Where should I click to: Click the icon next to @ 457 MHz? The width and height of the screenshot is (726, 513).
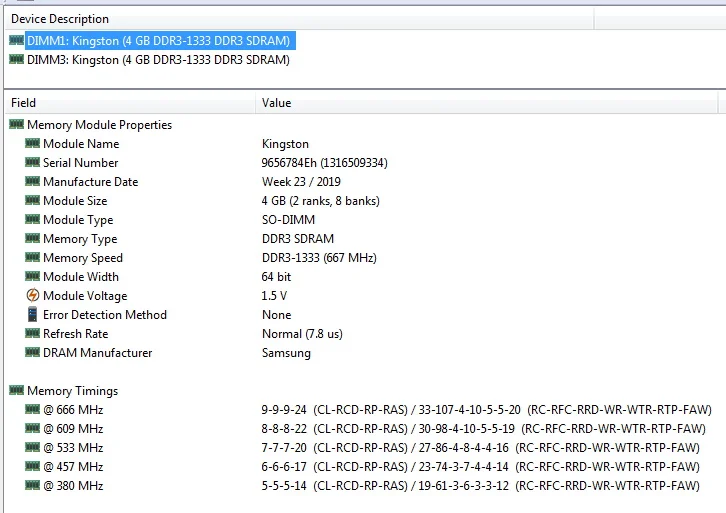32,466
